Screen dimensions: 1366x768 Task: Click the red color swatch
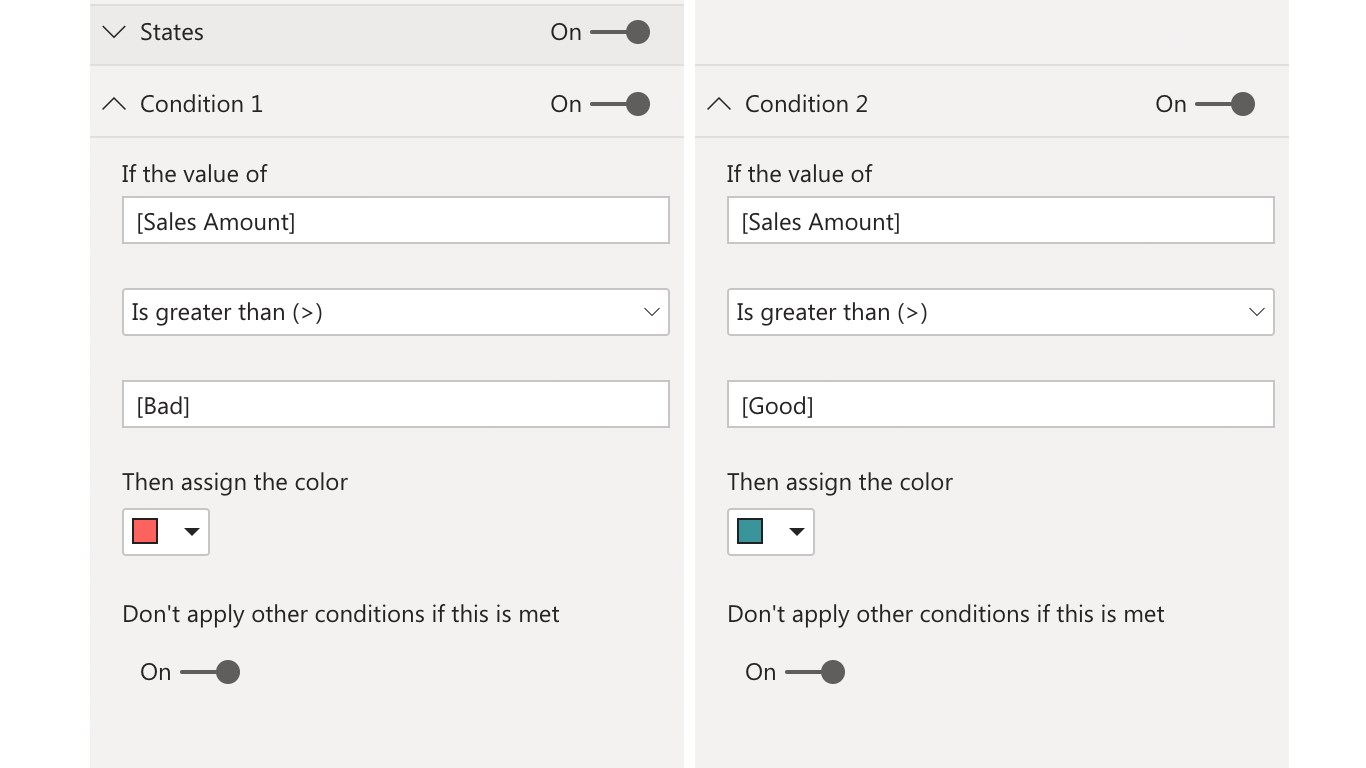click(x=145, y=531)
